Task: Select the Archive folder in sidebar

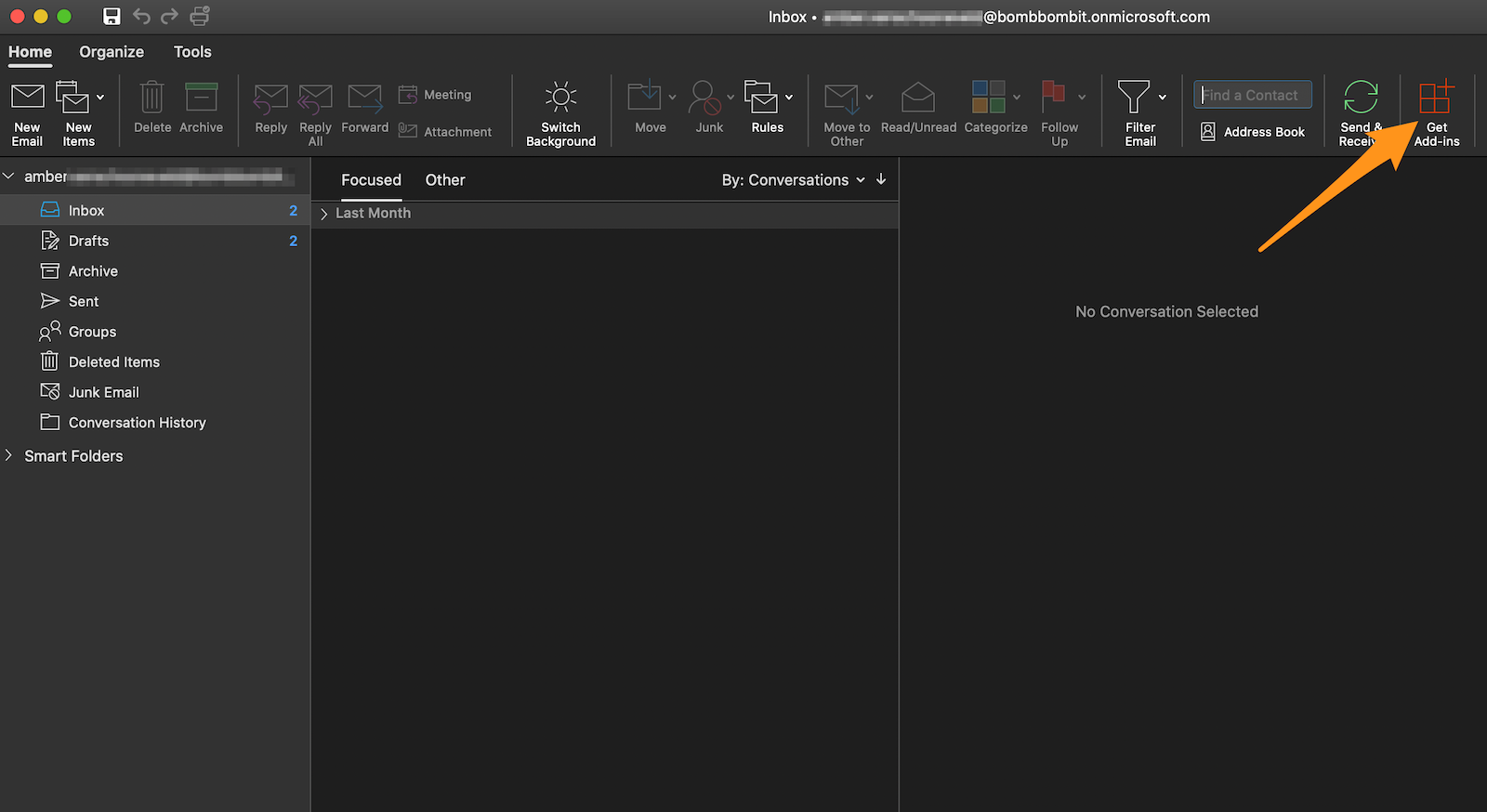Action: (155, 271)
